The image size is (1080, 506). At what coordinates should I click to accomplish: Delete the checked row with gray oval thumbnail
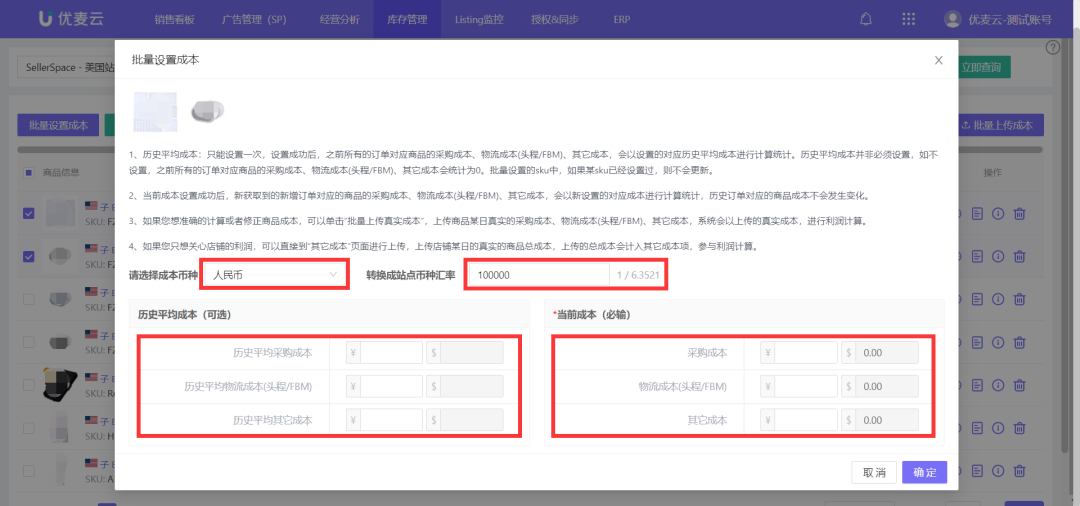[x=1020, y=256]
